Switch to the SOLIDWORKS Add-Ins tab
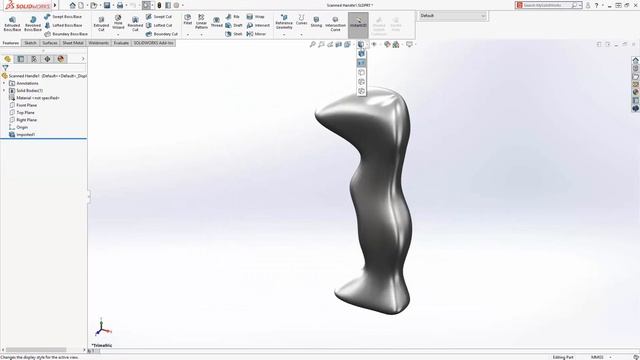Screen dimensions: 640x360 click(153, 43)
